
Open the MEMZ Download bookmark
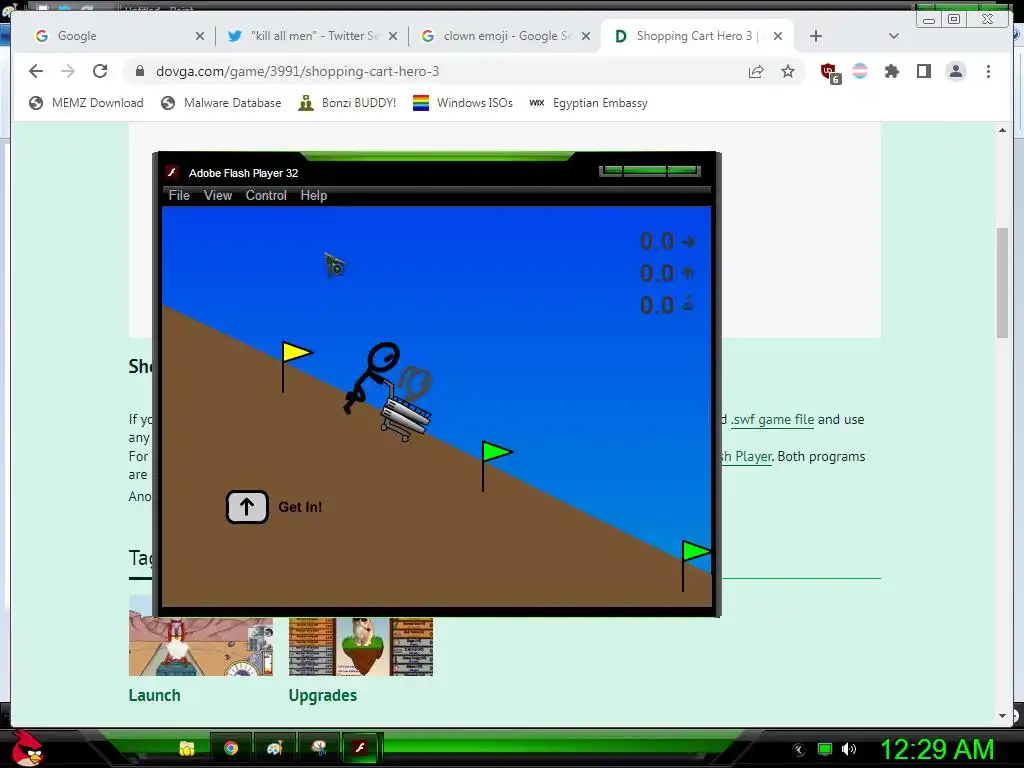tap(86, 103)
